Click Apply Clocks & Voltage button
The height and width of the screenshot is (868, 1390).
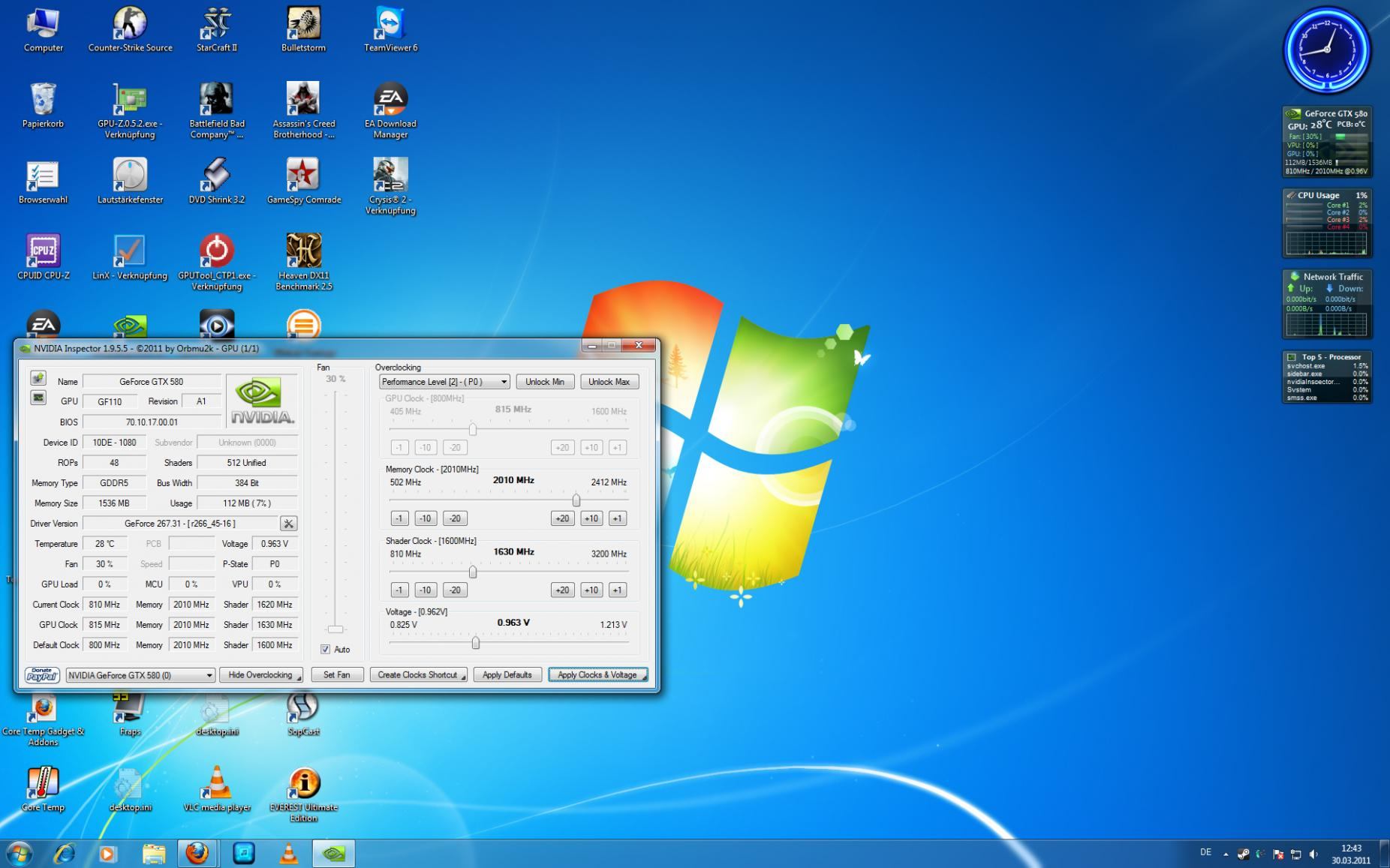[598, 675]
